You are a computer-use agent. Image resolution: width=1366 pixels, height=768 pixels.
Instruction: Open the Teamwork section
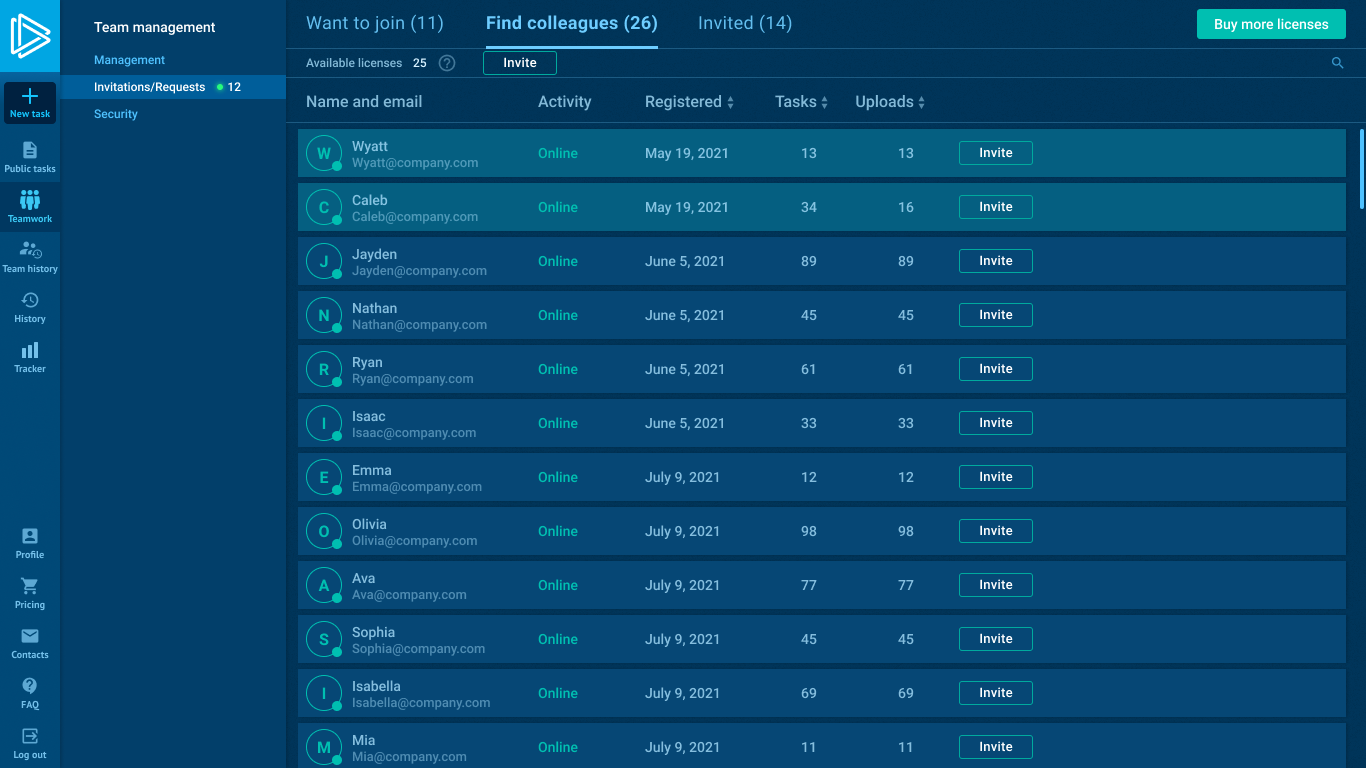(30, 207)
